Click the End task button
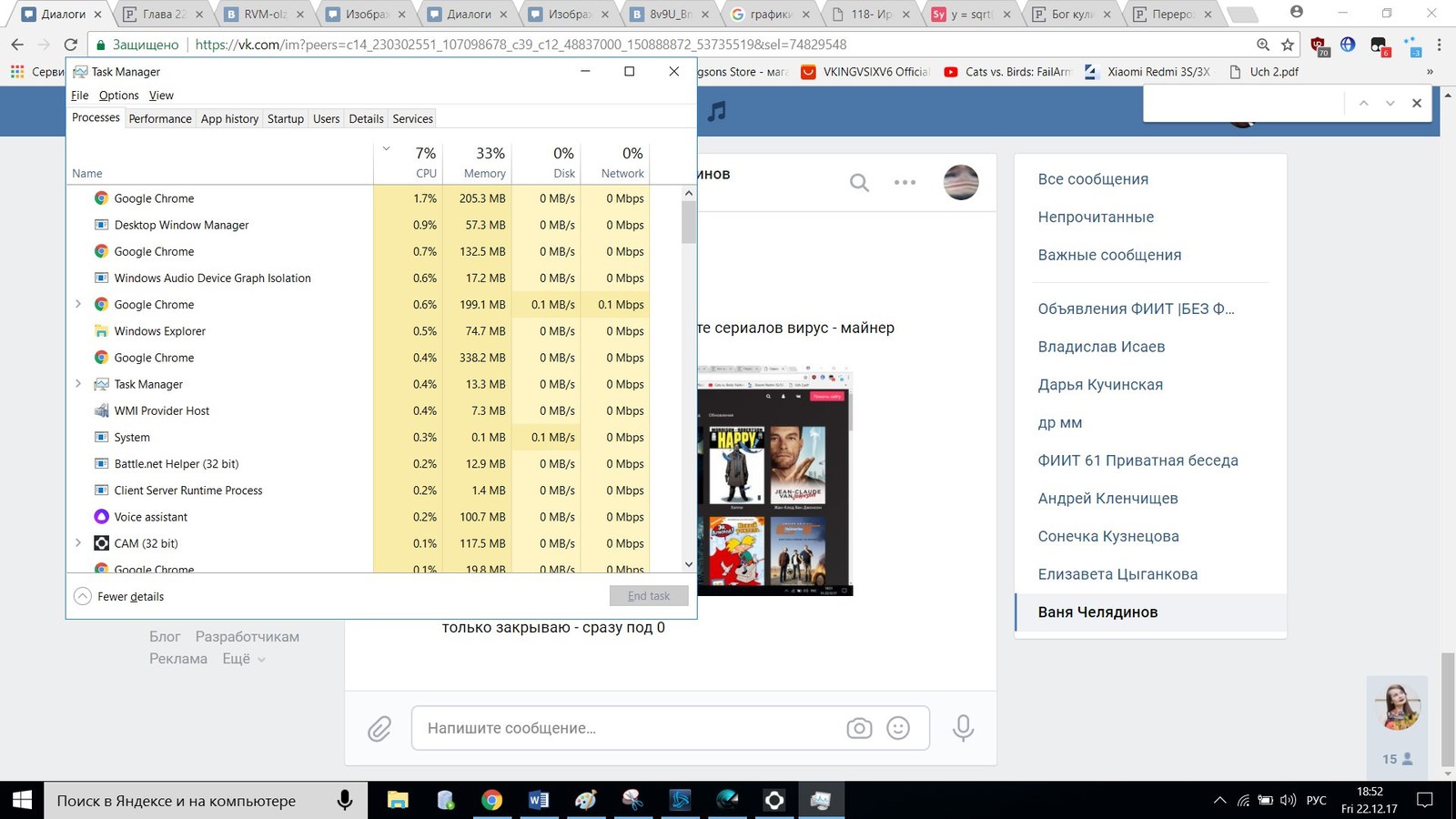 [649, 596]
